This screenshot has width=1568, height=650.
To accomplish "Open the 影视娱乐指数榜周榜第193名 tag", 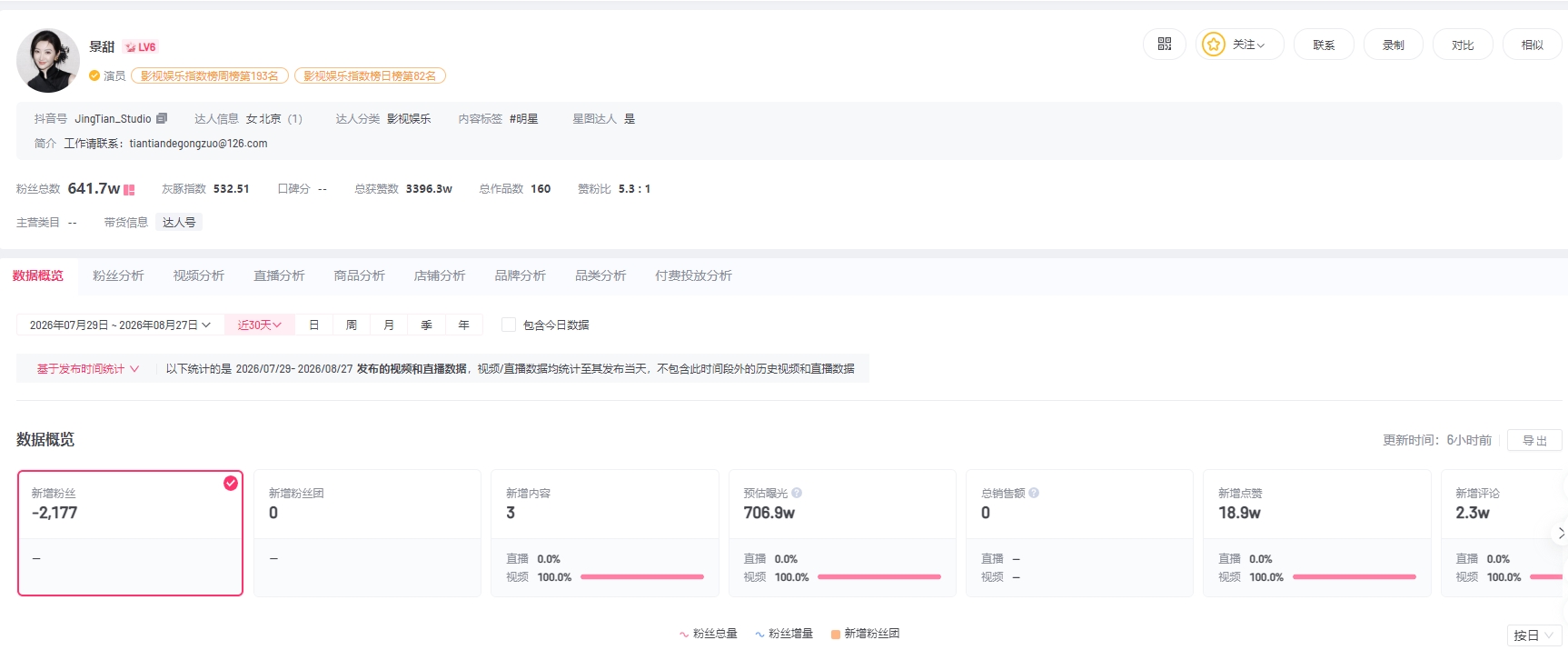I will click(x=210, y=75).
